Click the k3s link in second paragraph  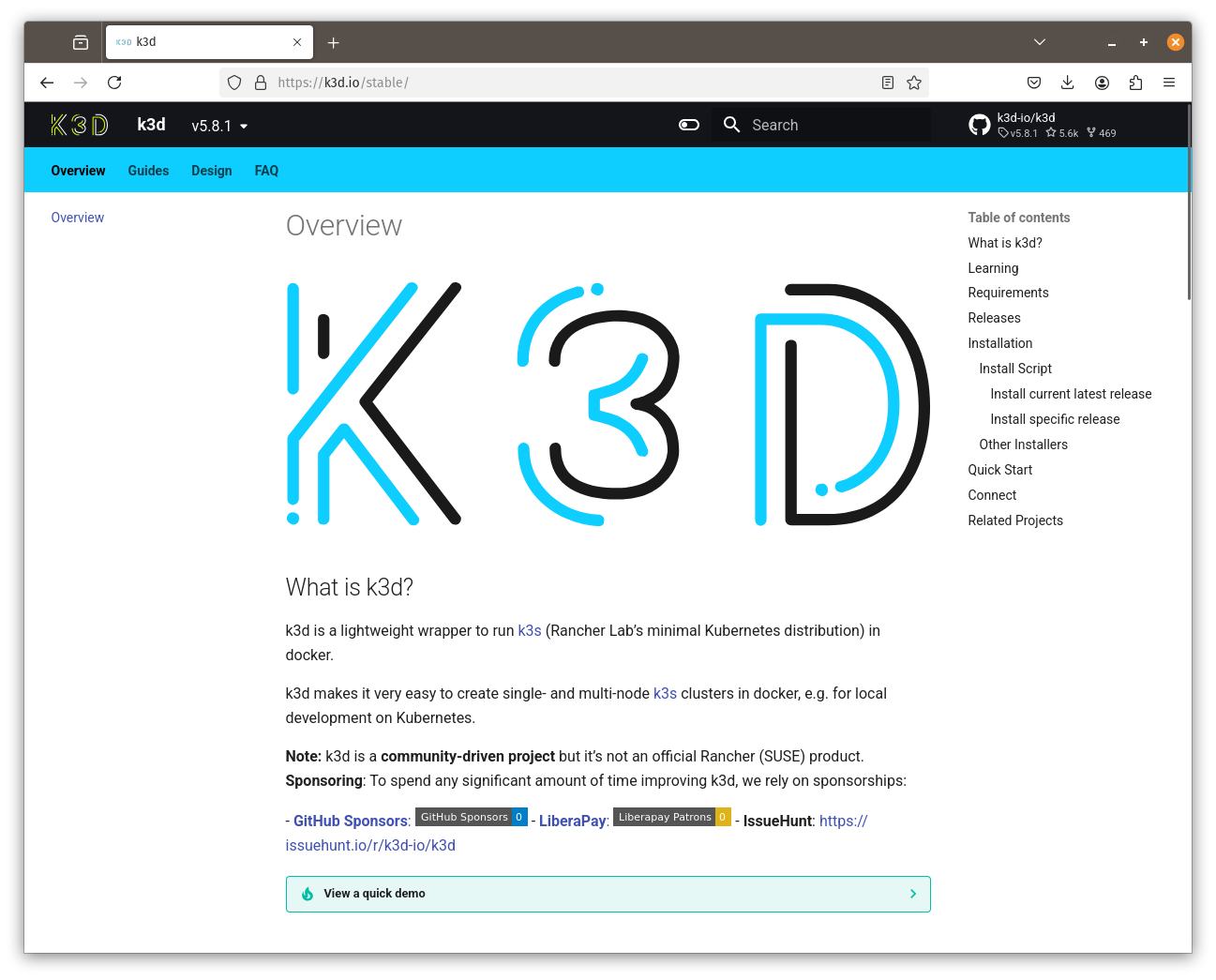point(665,694)
